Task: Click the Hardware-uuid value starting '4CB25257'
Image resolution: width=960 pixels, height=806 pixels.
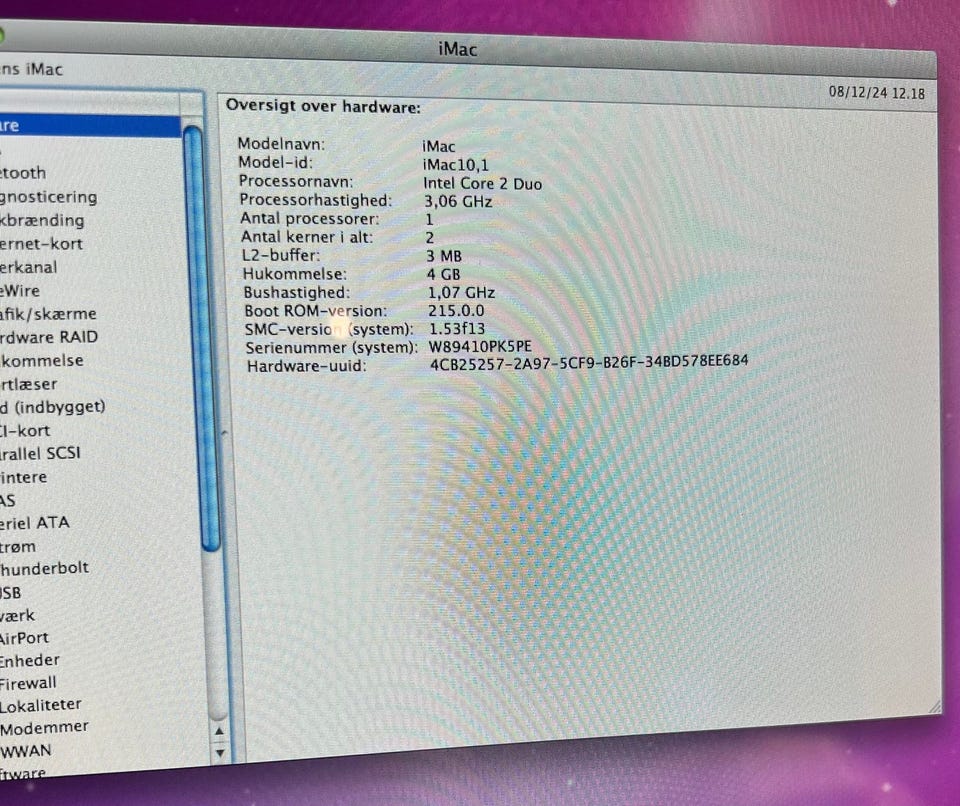Action: click(589, 363)
